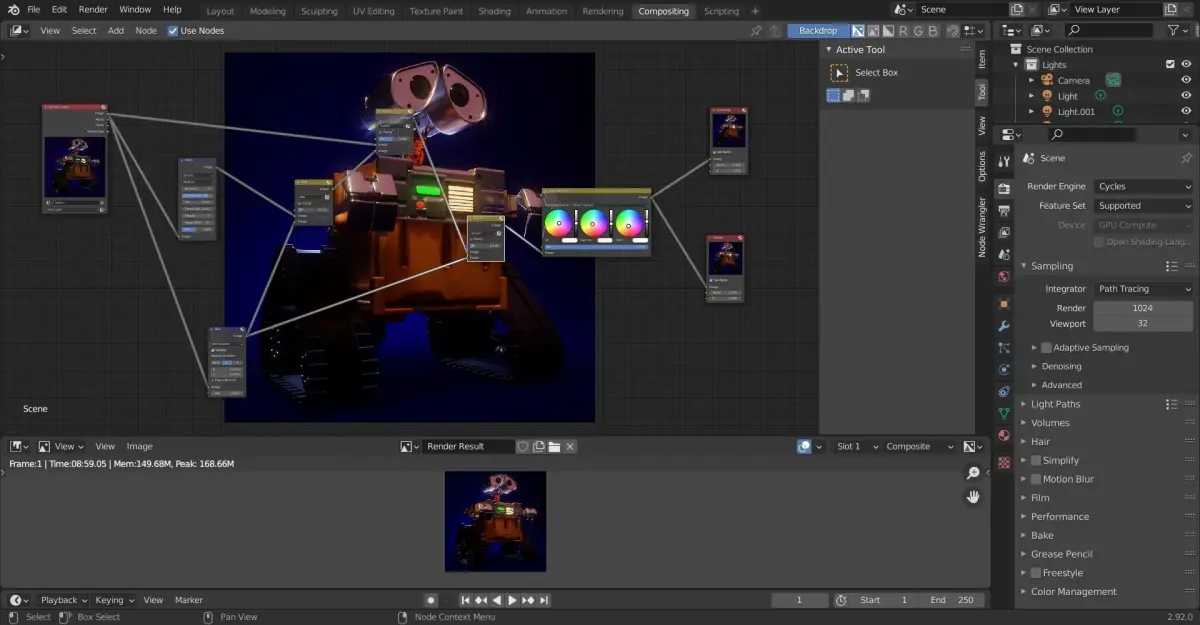The width and height of the screenshot is (1200, 625).
Task: Click the Render Result image thumbnail
Action: (x=495, y=521)
